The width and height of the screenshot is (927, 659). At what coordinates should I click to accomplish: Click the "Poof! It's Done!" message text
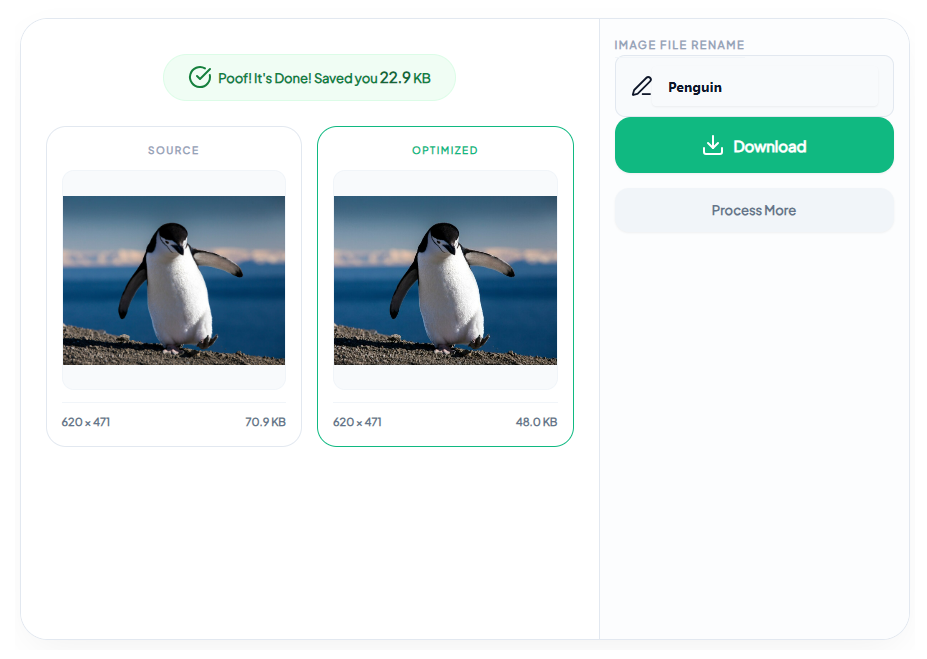(x=275, y=78)
